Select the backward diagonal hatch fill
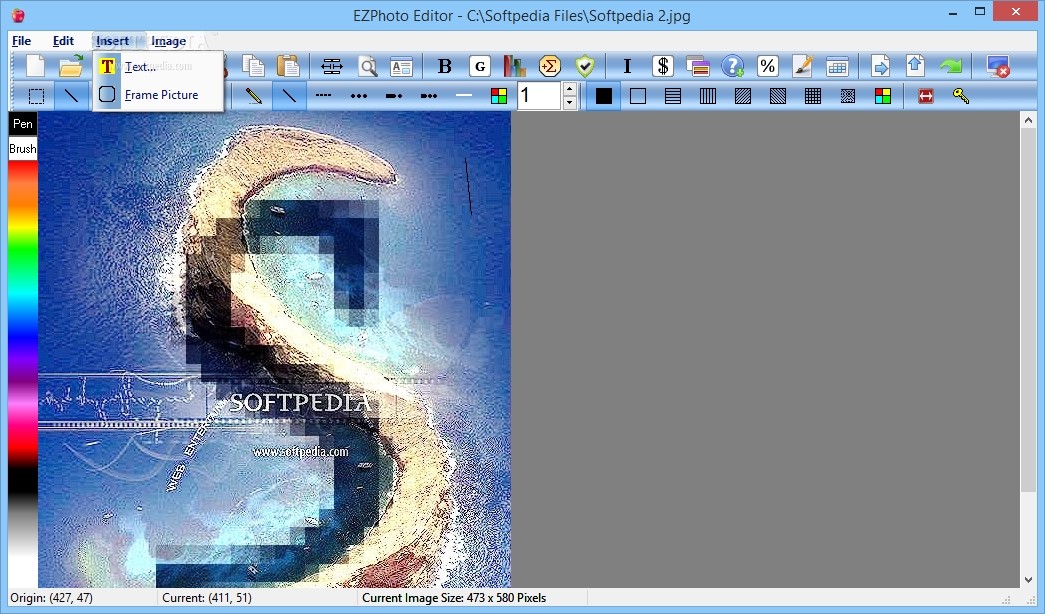The height and width of the screenshot is (614, 1045). coord(778,96)
